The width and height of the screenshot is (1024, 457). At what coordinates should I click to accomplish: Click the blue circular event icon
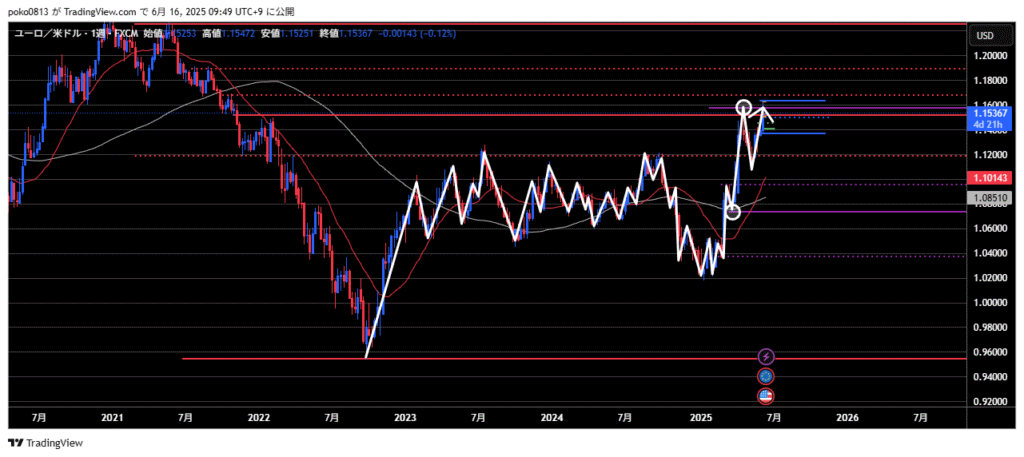pyautogui.click(x=766, y=376)
